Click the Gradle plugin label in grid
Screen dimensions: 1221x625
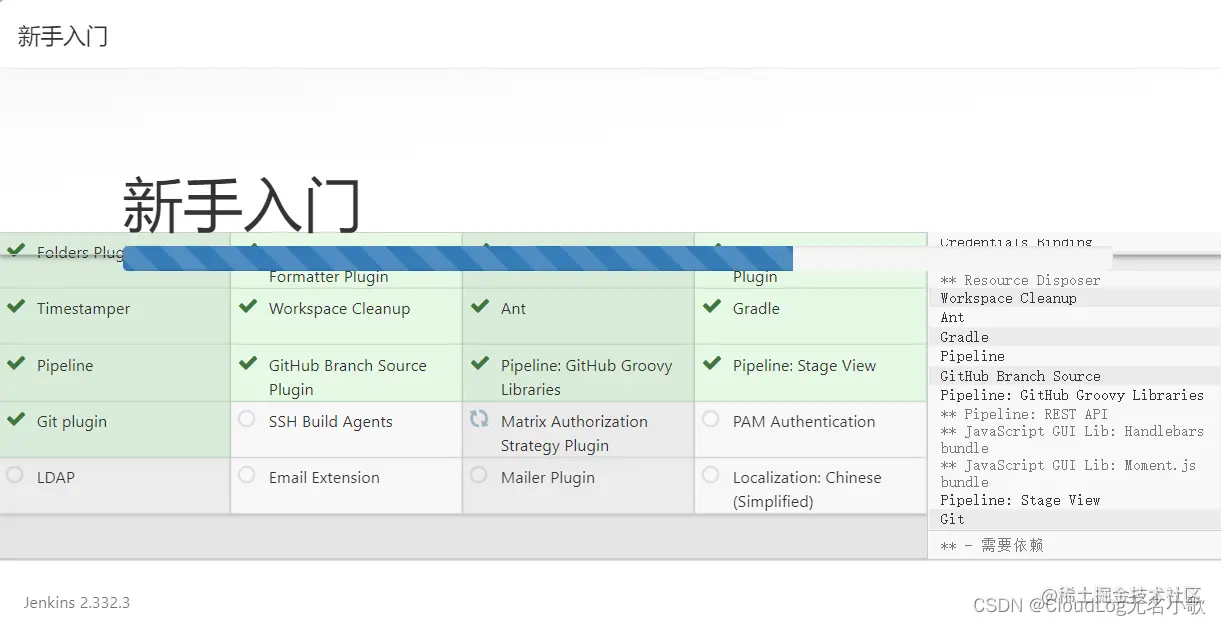tap(756, 309)
